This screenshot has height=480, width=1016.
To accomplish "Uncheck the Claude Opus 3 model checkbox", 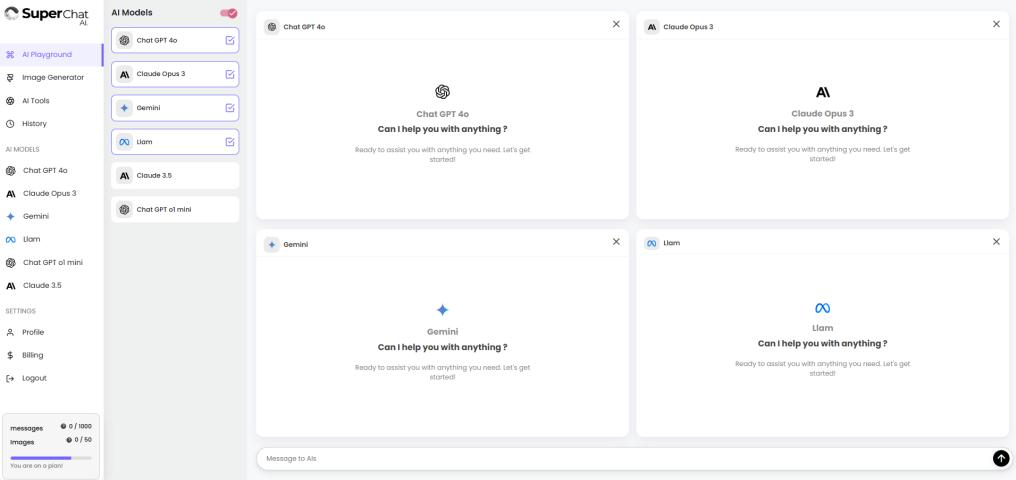I will (x=230, y=74).
